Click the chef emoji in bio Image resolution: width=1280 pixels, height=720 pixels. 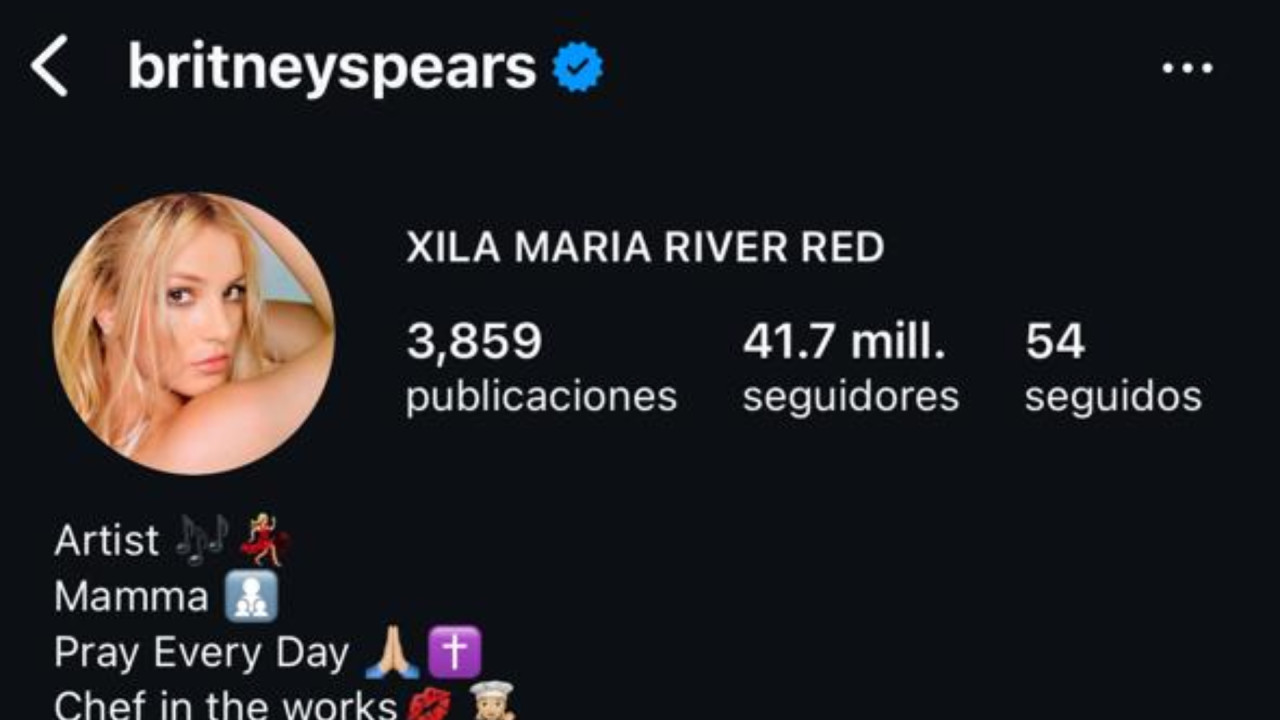point(491,702)
